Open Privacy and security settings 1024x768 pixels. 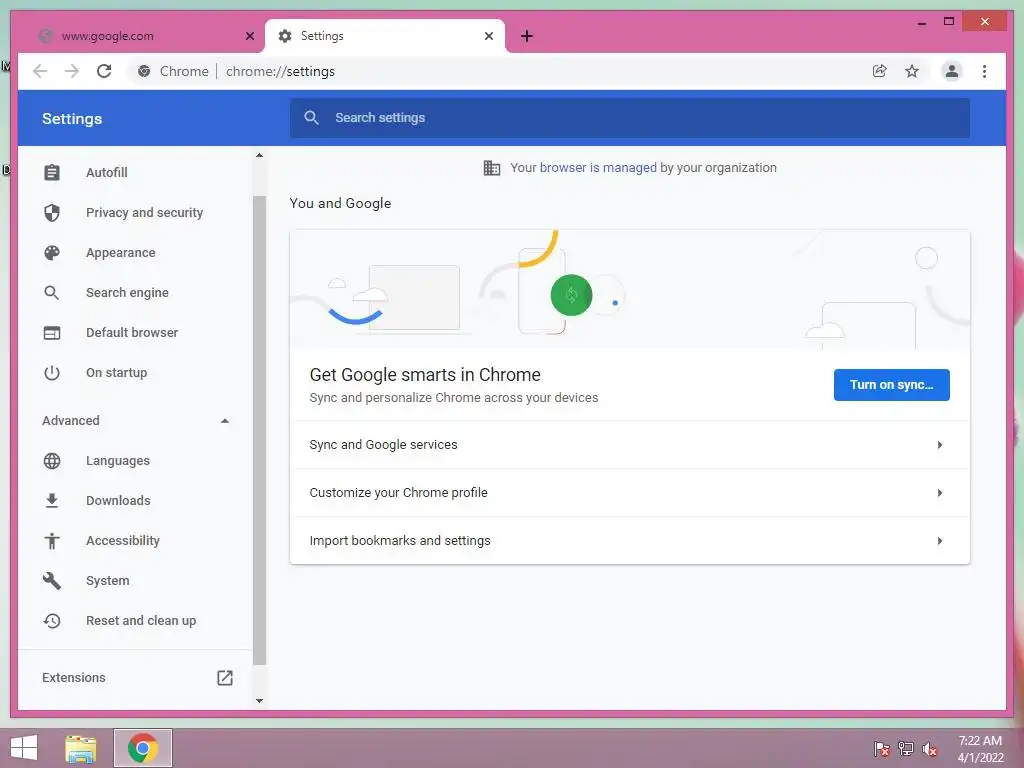click(144, 212)
